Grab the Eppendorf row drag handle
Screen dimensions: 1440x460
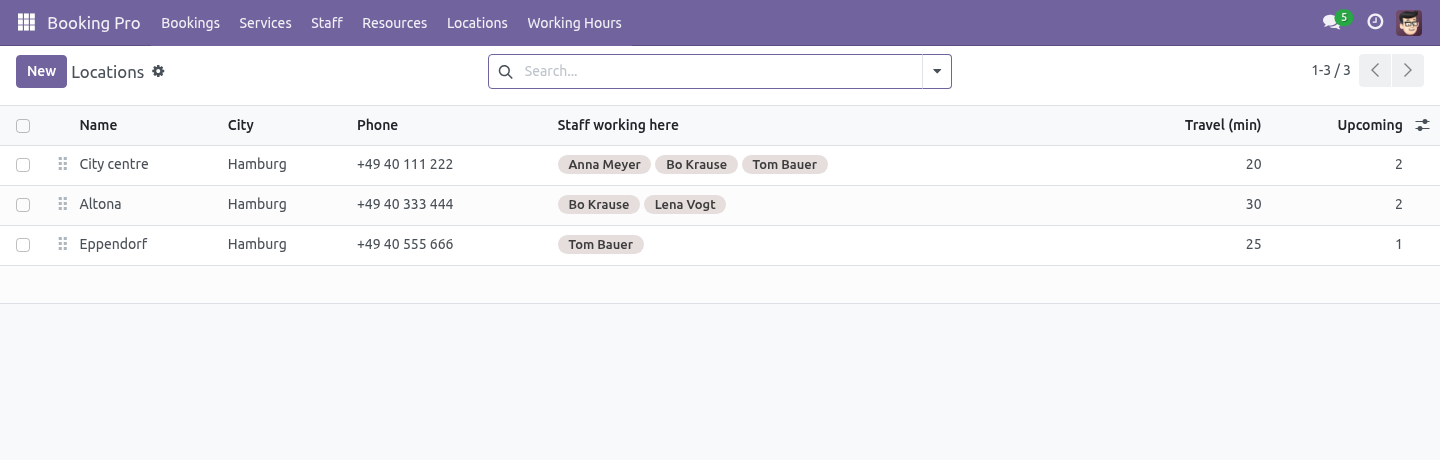coord(62,244)
